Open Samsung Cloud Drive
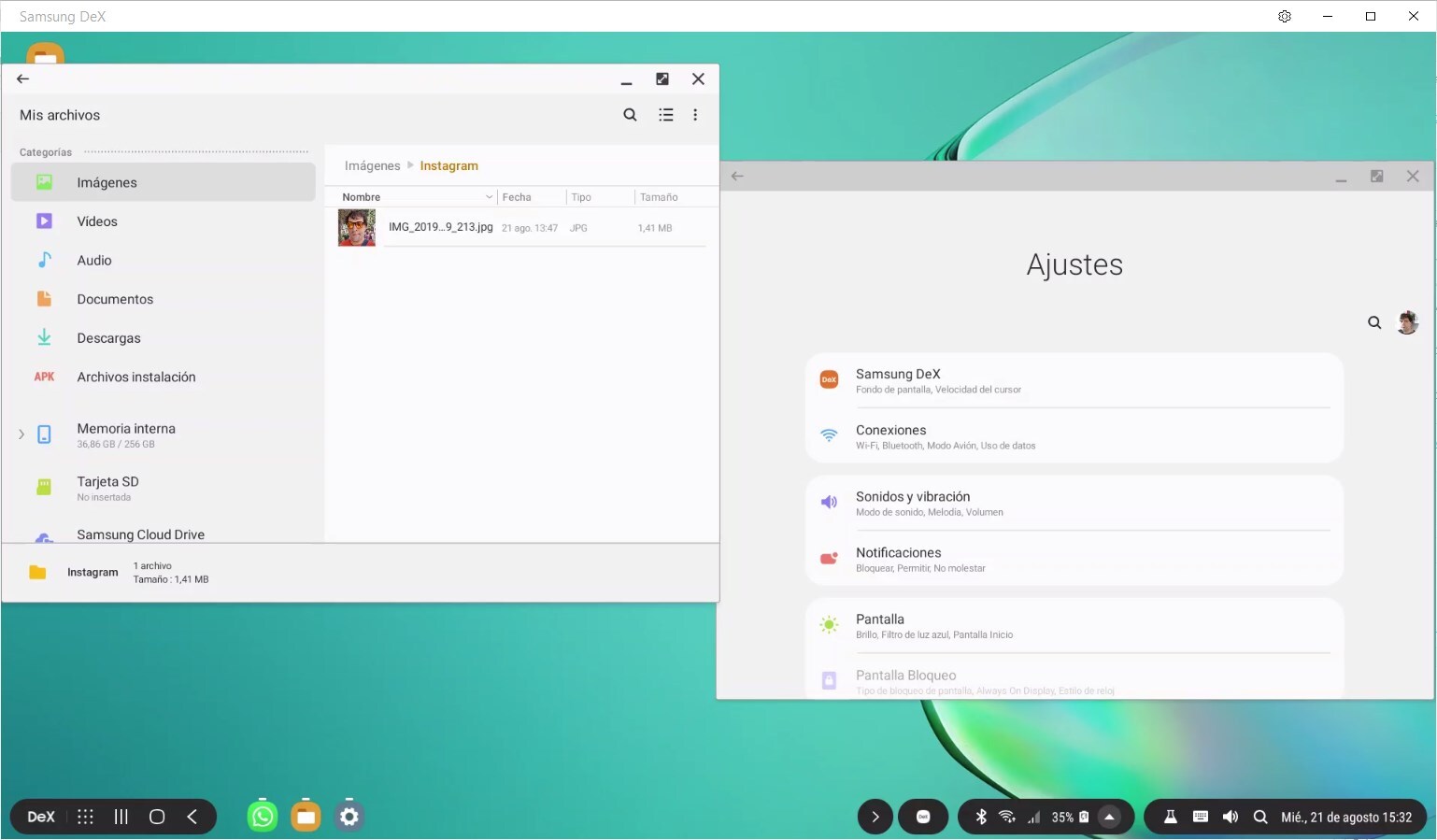The height and width of the screenshot is (840, 1437). click(x=163, y=534)
